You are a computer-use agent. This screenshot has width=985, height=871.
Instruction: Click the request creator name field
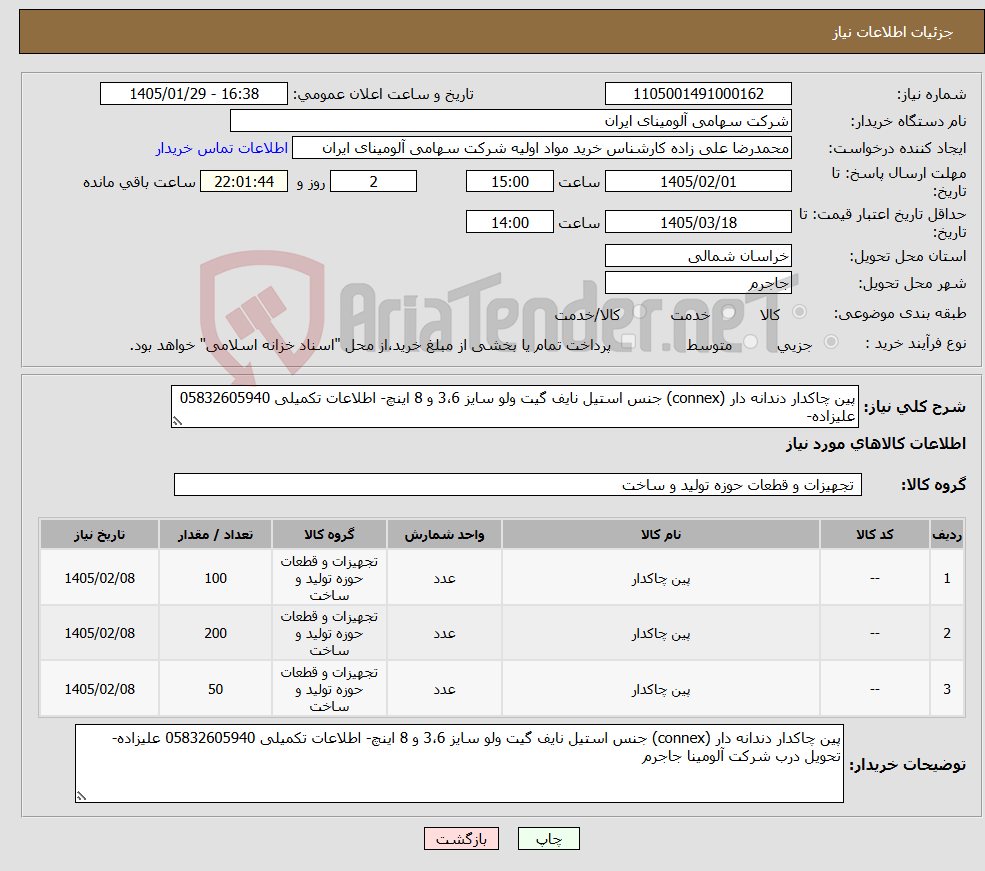[x=541, y=148]
